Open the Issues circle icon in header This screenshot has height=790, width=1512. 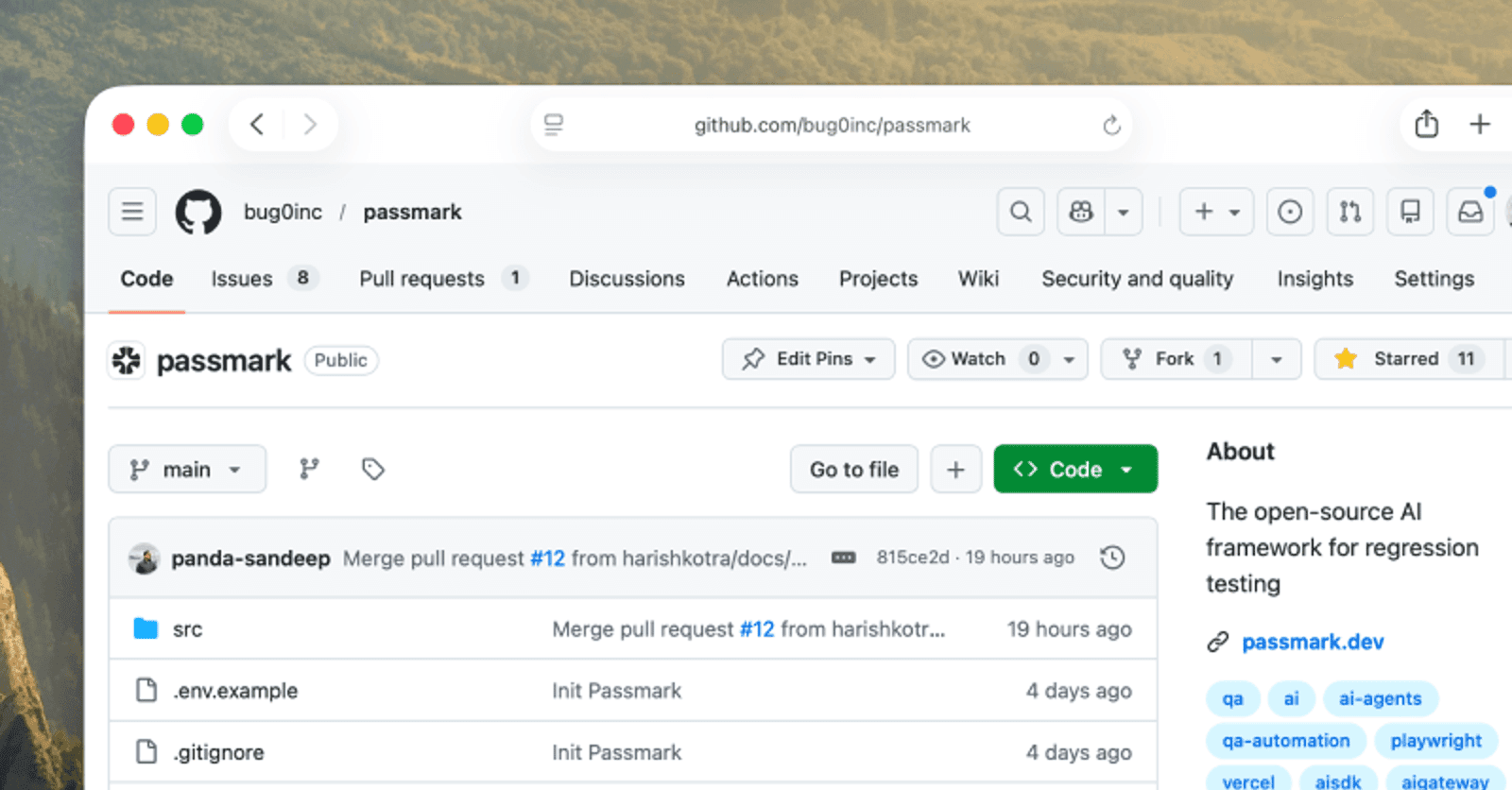pos(1290,212)
